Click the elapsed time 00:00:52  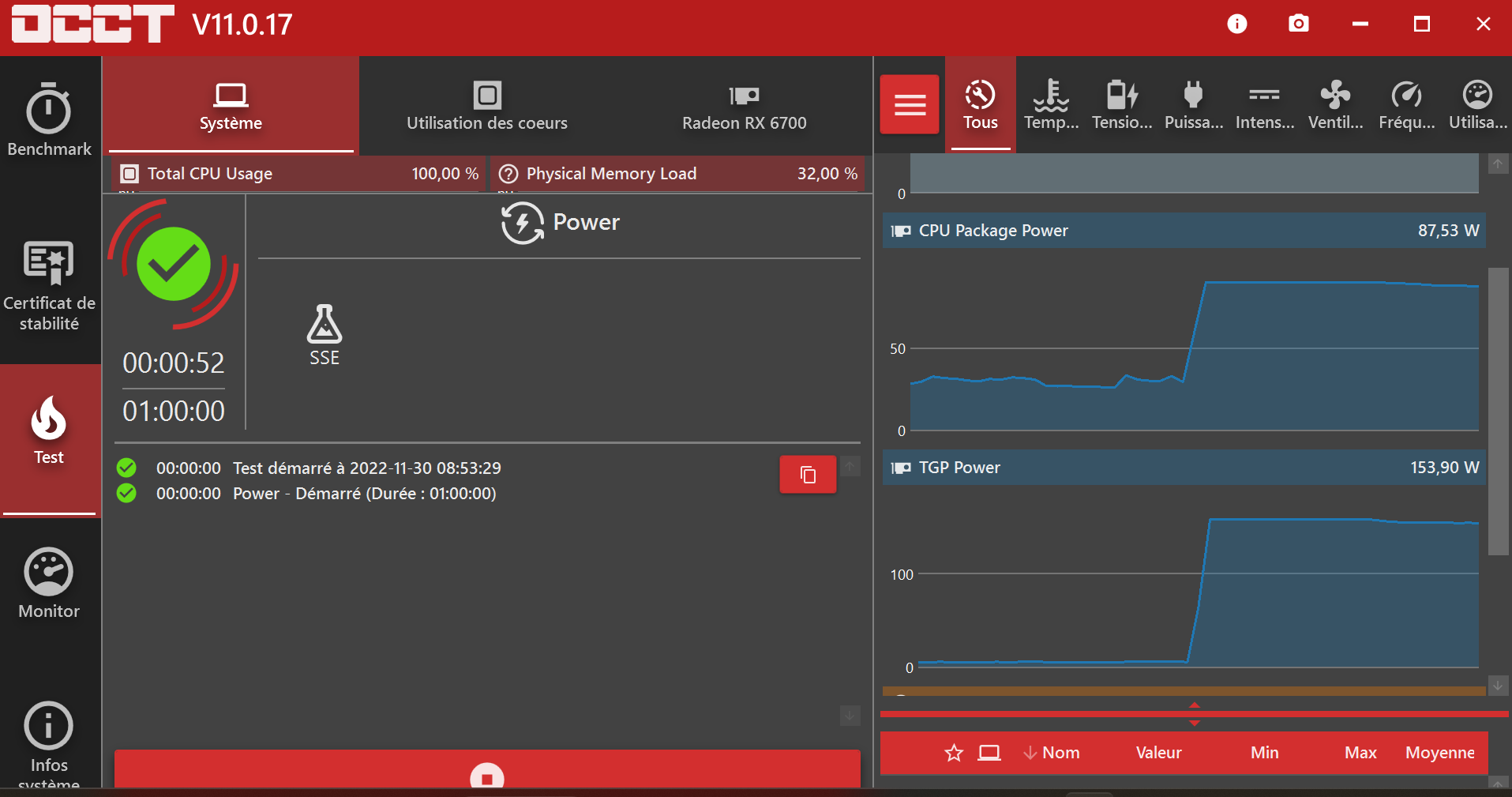tap(174, 363)
